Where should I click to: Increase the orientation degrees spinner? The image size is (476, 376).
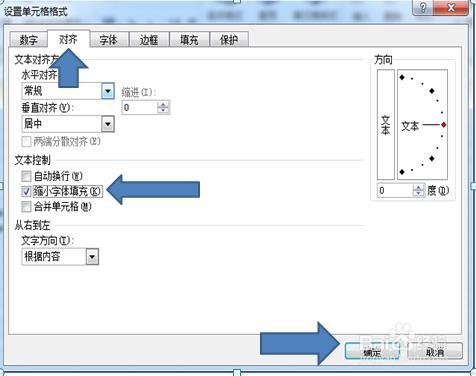(x=419, y=187)
